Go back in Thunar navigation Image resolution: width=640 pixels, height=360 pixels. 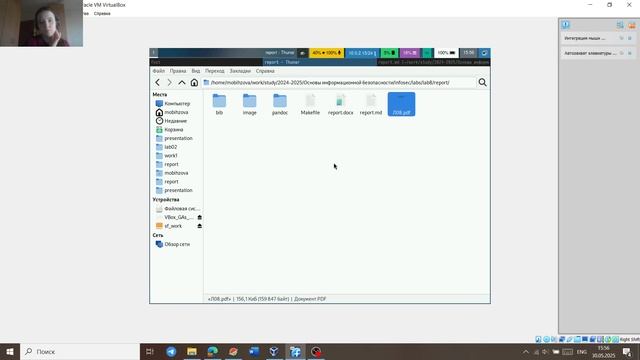click(x=158, y=82)
